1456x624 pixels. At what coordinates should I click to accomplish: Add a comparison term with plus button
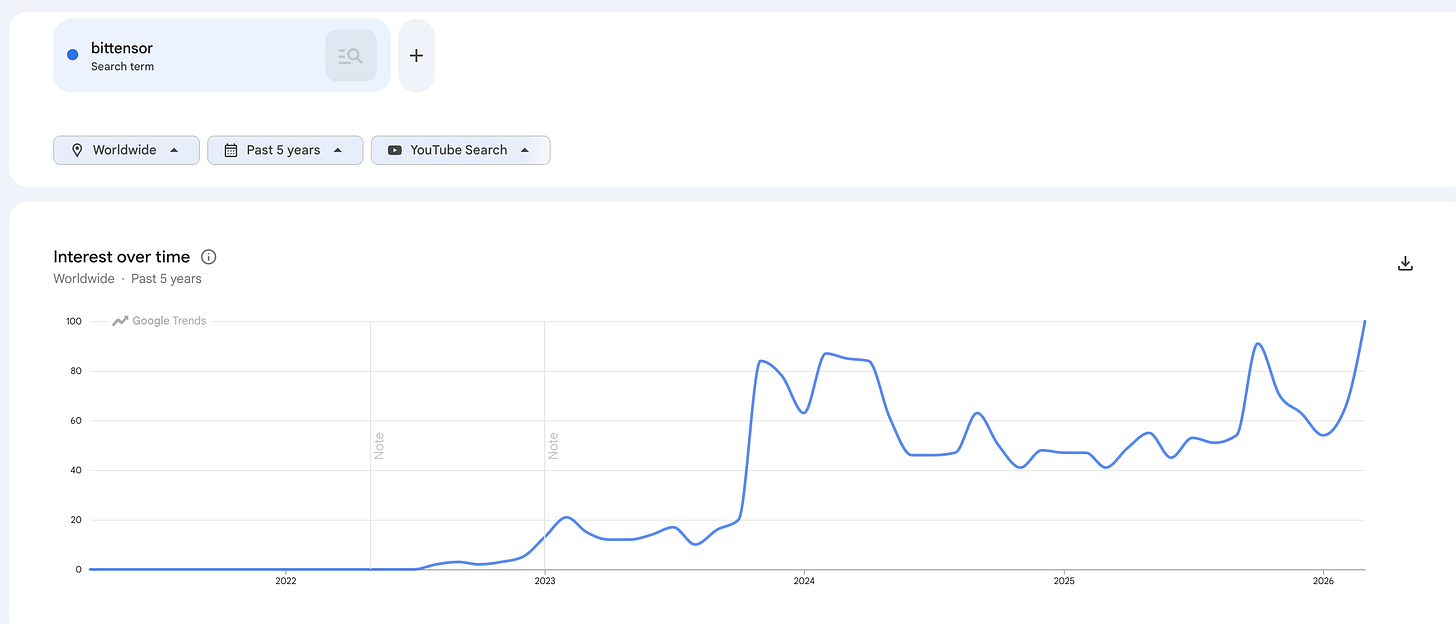tap(416, 56)
